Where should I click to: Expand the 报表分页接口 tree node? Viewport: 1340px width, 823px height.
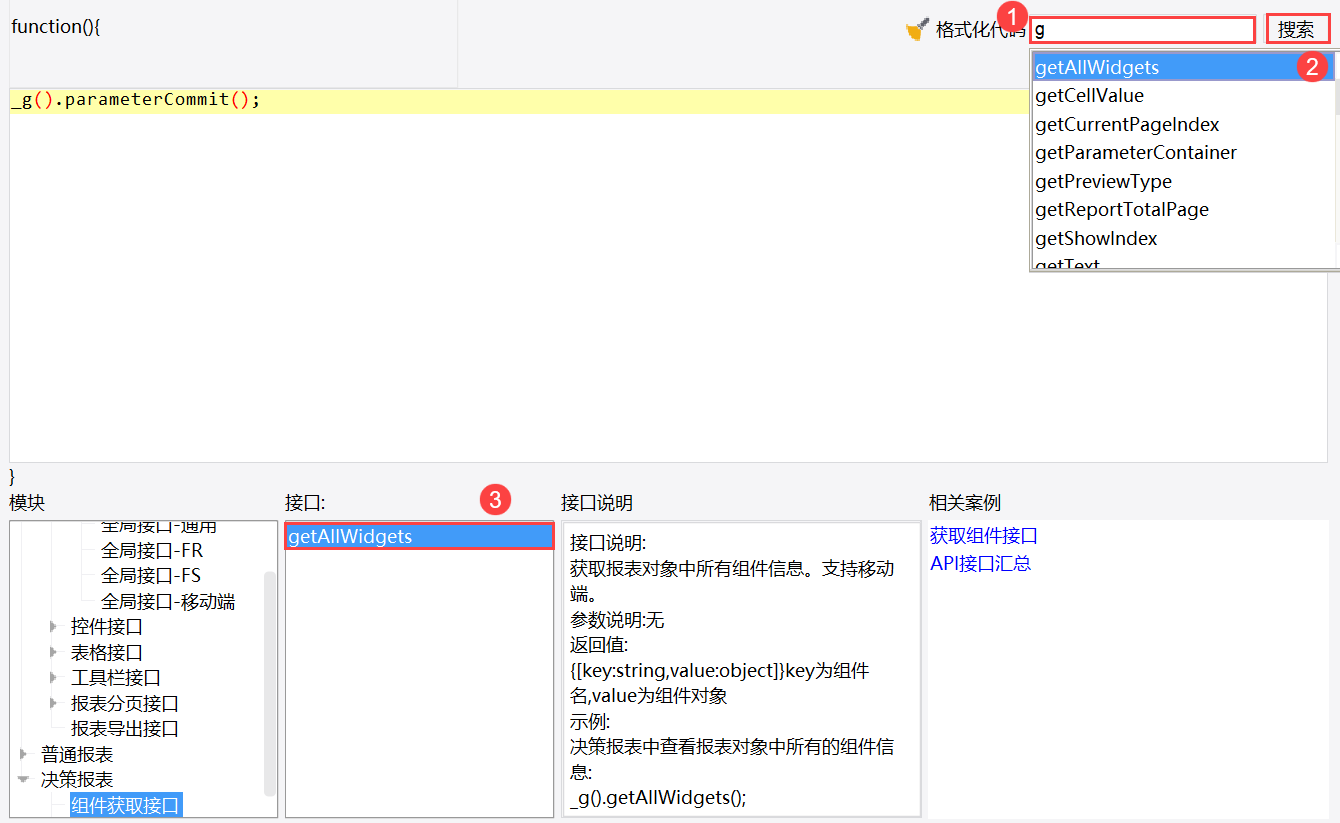[53, 703]
